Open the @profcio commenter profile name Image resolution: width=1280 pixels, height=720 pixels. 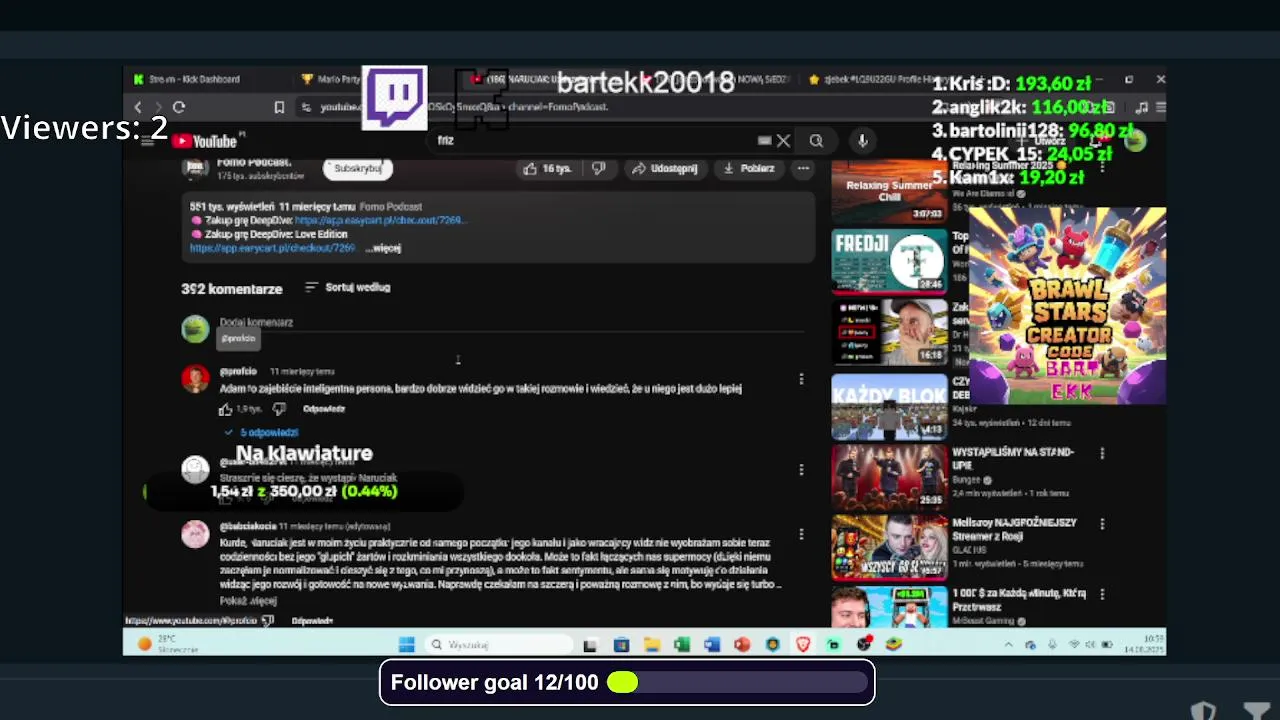(238, 371)
